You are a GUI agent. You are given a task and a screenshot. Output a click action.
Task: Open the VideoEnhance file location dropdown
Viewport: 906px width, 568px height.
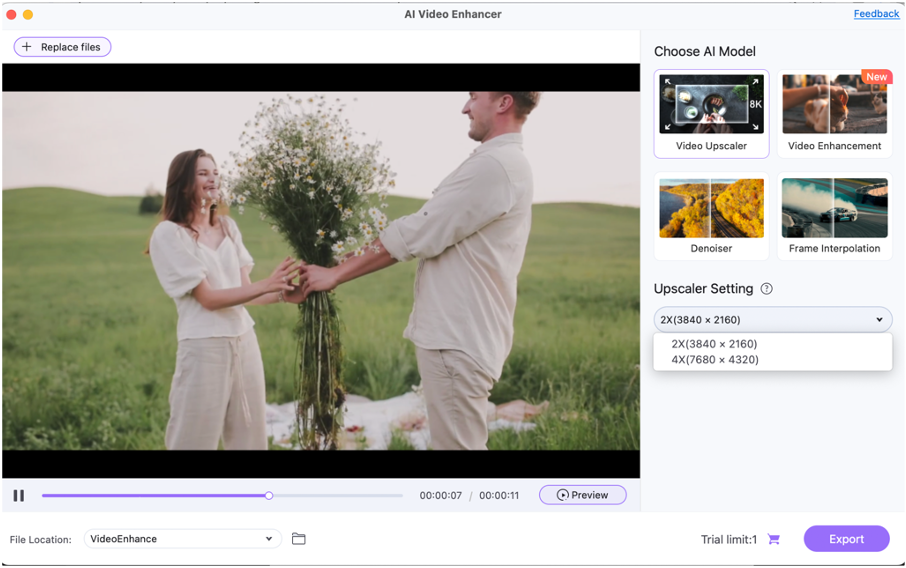point(181,539)
